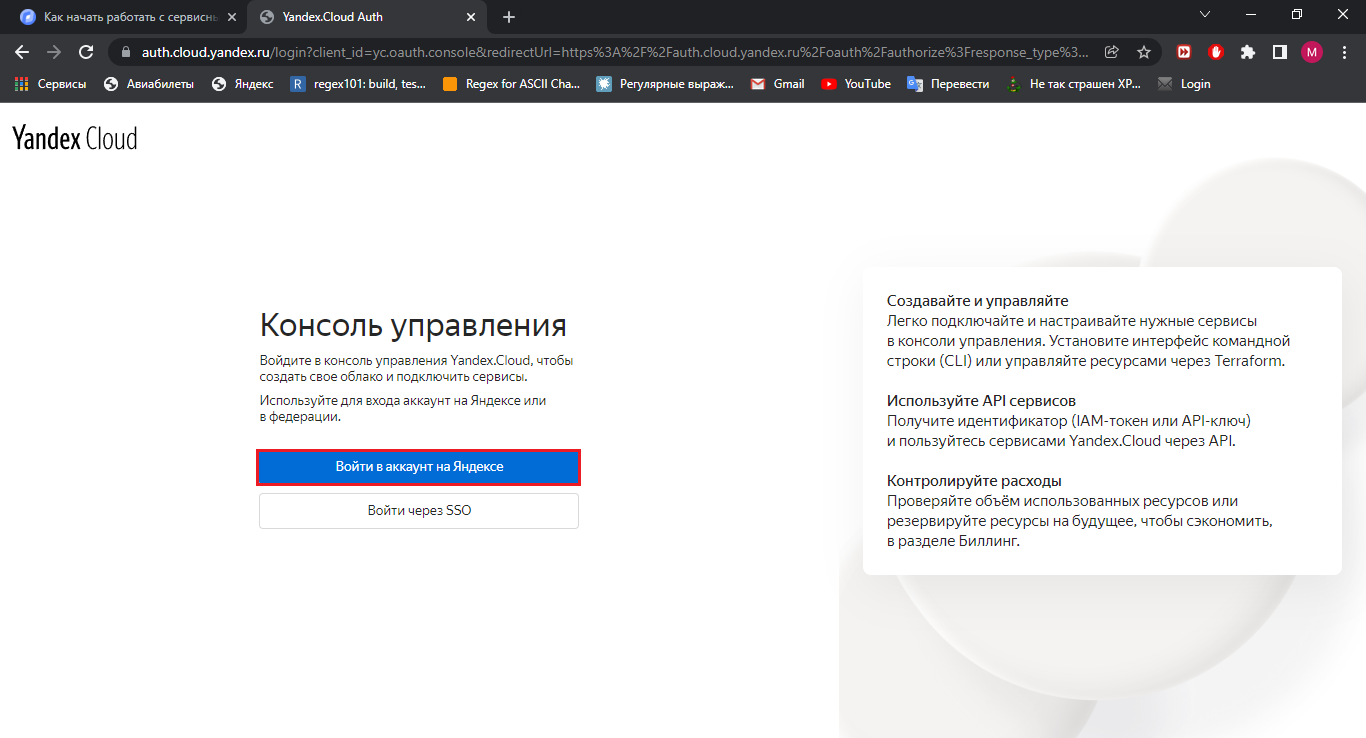Click the 'Создавайте и управляйте' heading
1366x738 pixels.
pyautogui.click(x=978, y=301)
